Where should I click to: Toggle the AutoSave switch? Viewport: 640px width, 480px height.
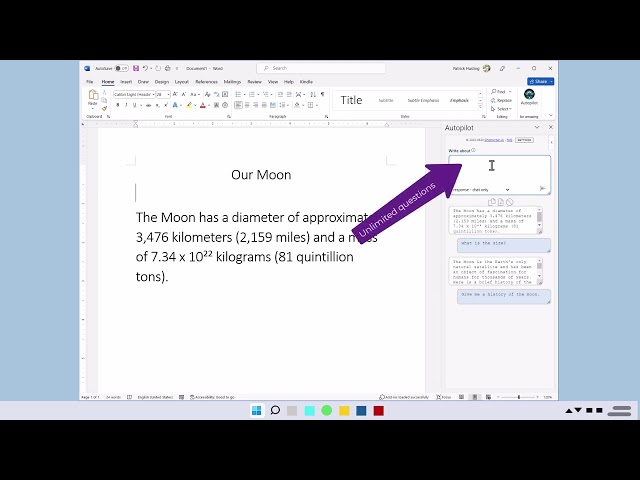coord(121,69)
